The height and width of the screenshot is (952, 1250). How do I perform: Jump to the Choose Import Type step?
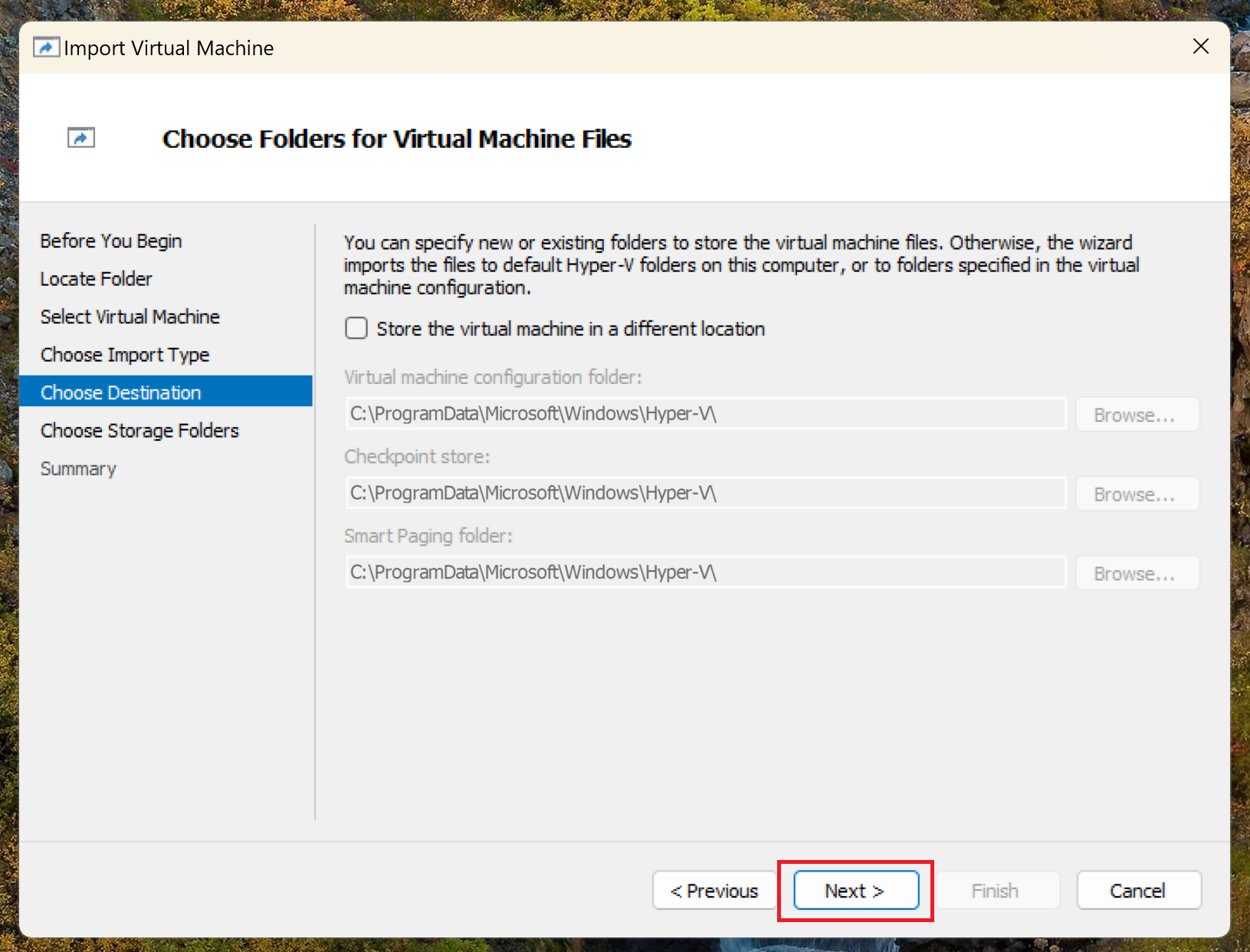[125, 355]
